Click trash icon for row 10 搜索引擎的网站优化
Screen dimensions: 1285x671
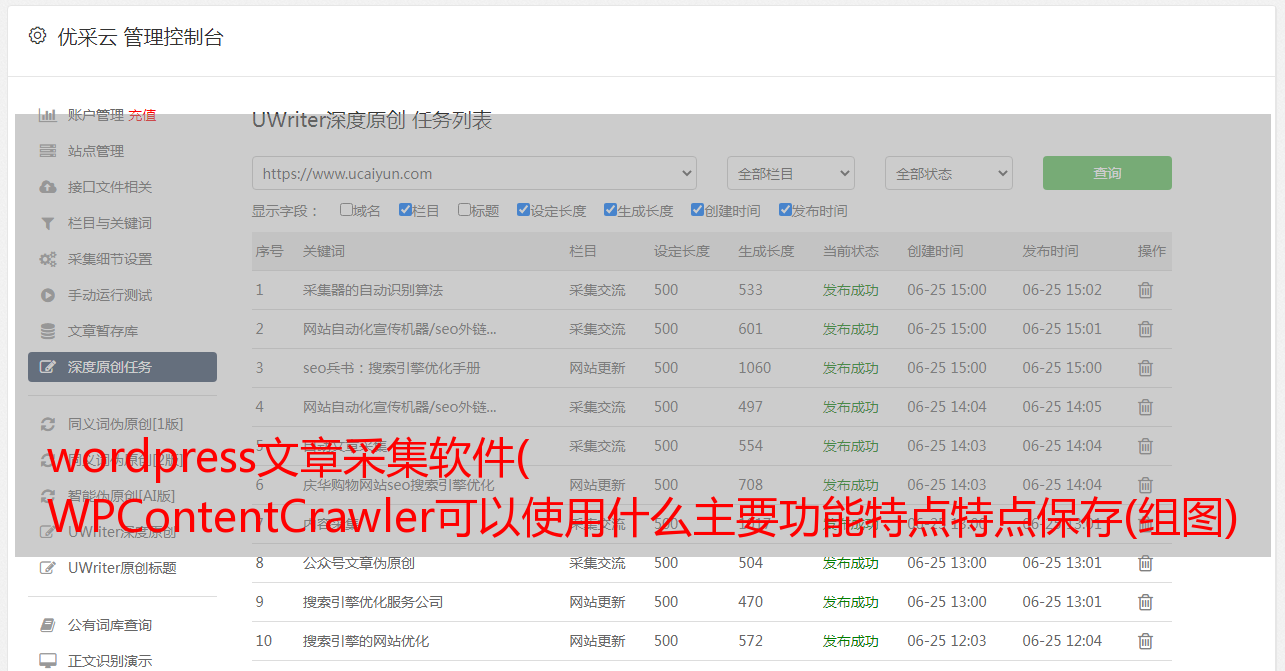[1145, 641]
